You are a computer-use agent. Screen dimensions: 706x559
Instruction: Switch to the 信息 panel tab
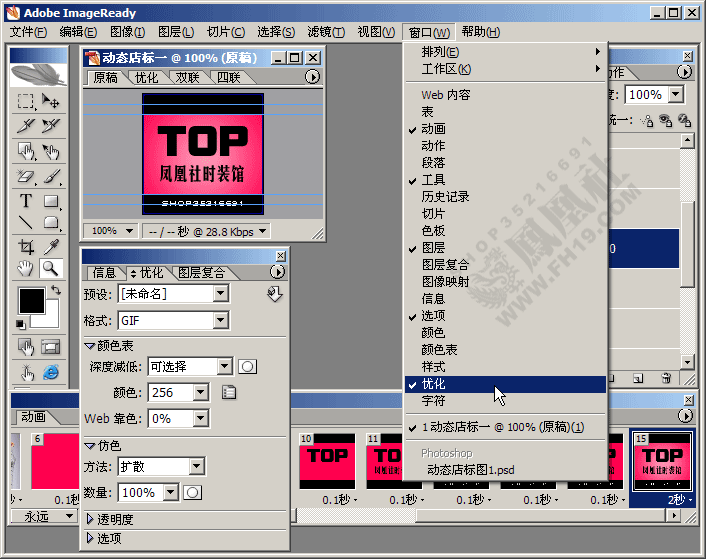tap(104, 273)
